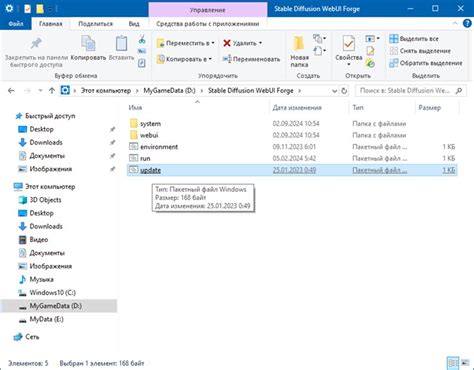Click the Cut scissors icon
Viewport: 474px width, 370px height.
tap(142, 39)
